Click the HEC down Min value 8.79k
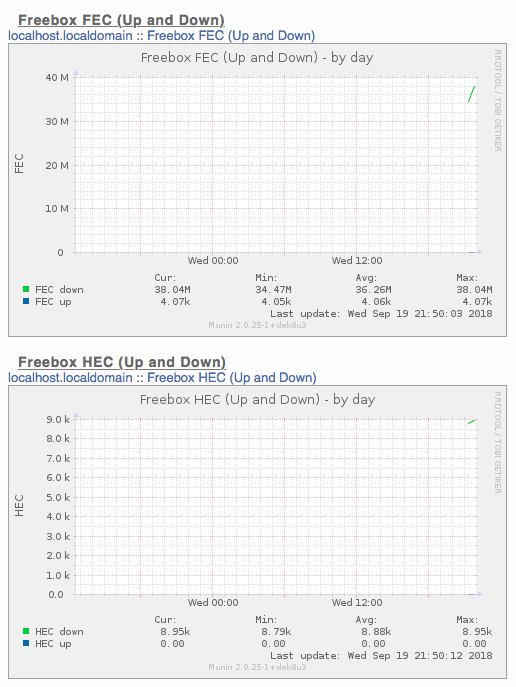Image resolution: width=516 pixels, height=687 pixels. [x=276, y=632]
